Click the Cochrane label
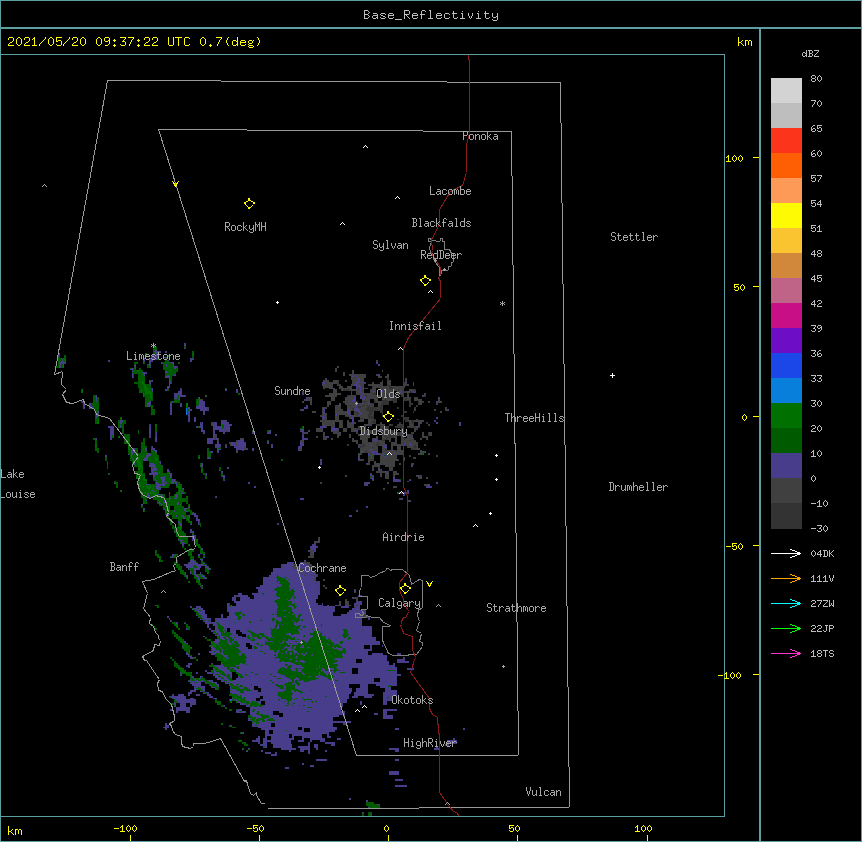Screen dimensions: 862x842 coord(322,568)
